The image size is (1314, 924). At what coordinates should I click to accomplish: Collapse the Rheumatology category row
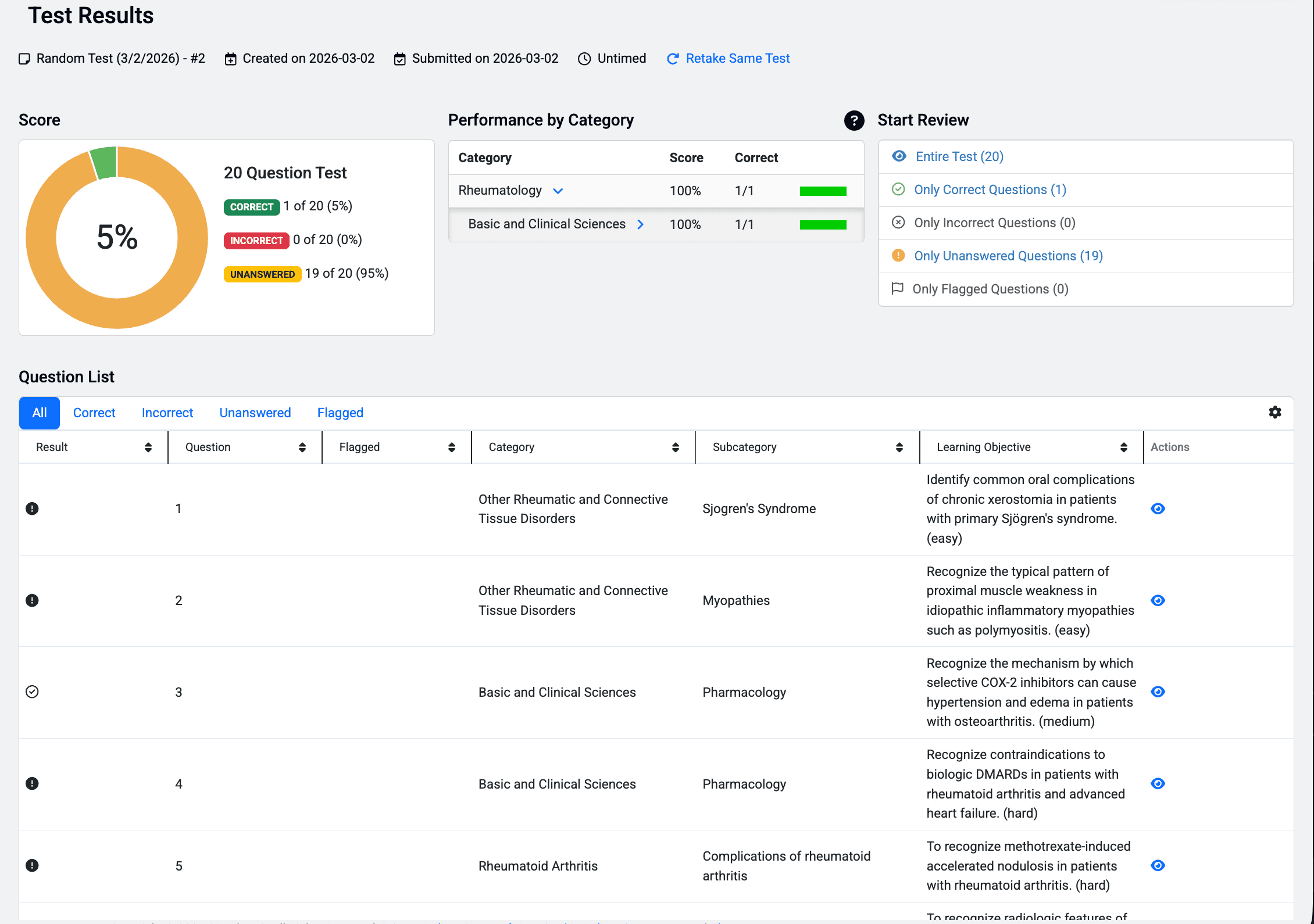(558, 191)
